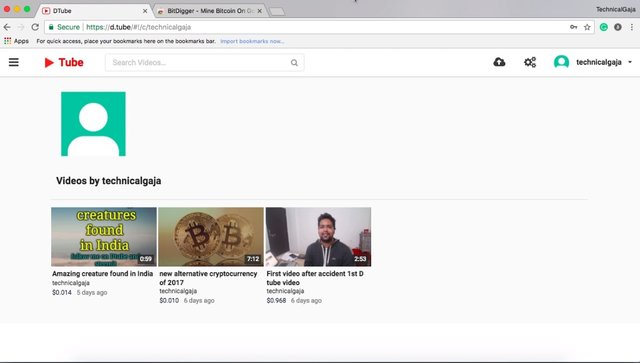Click the saved password key icon

point(573,27)
